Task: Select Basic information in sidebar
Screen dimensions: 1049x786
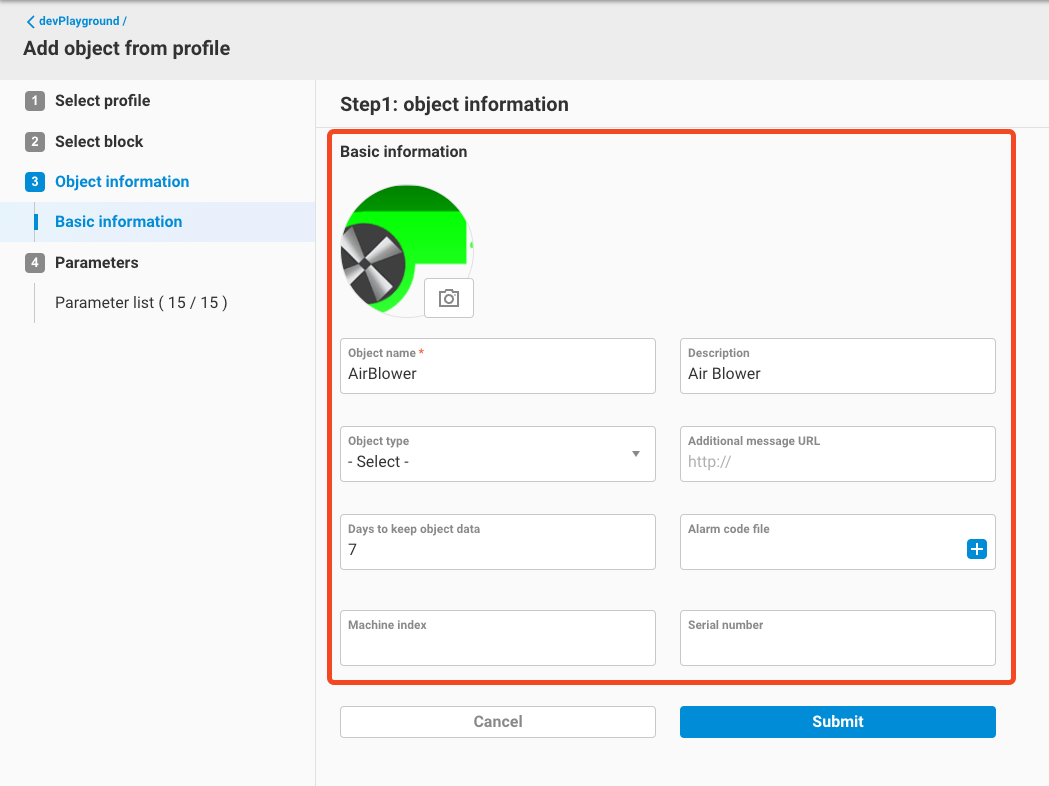Action: point(118,222)
